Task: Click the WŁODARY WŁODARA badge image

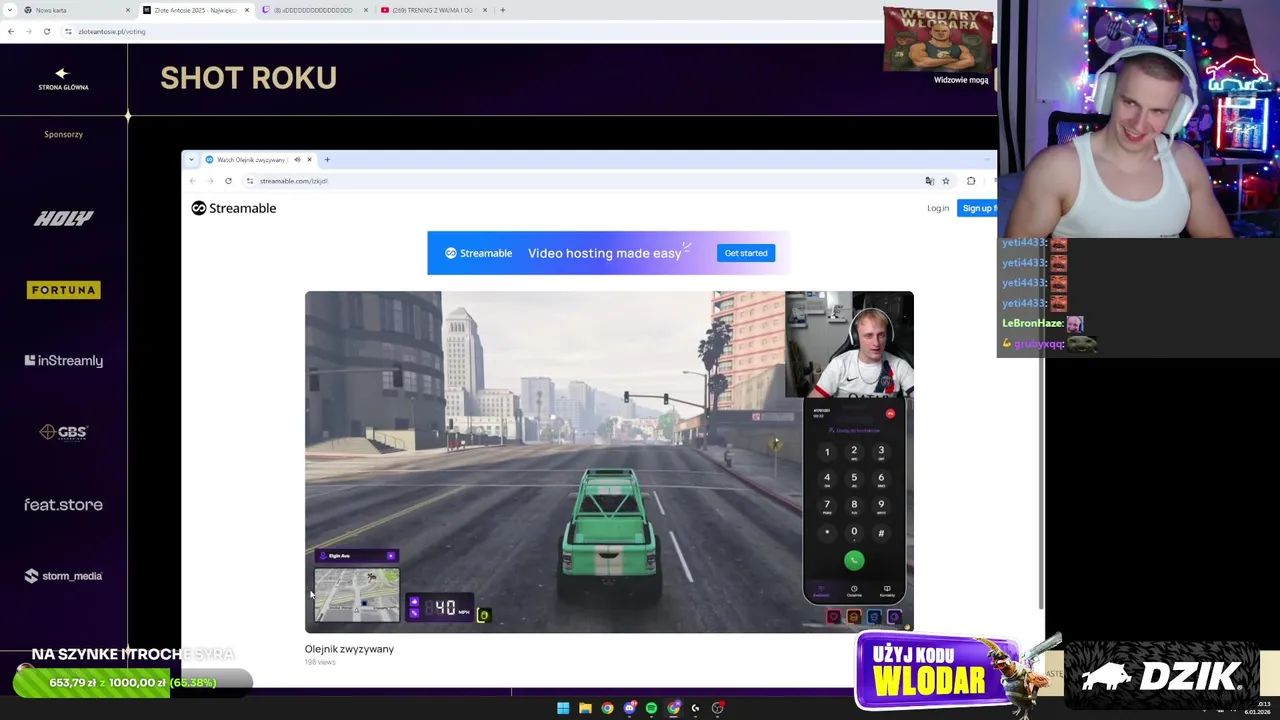Action: point(937,40)
